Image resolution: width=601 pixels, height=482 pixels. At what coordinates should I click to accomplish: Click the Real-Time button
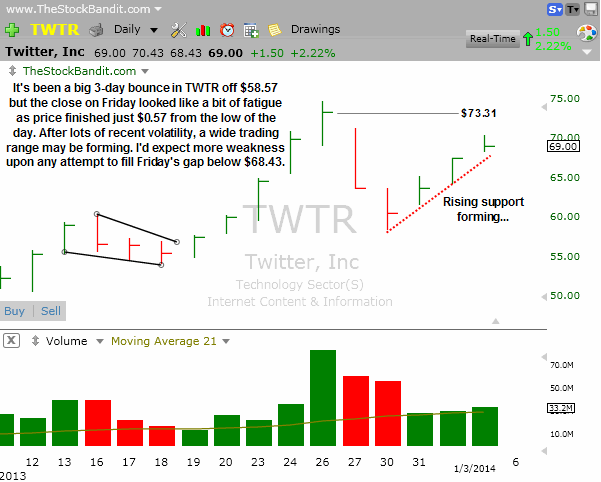click(493, 39)
